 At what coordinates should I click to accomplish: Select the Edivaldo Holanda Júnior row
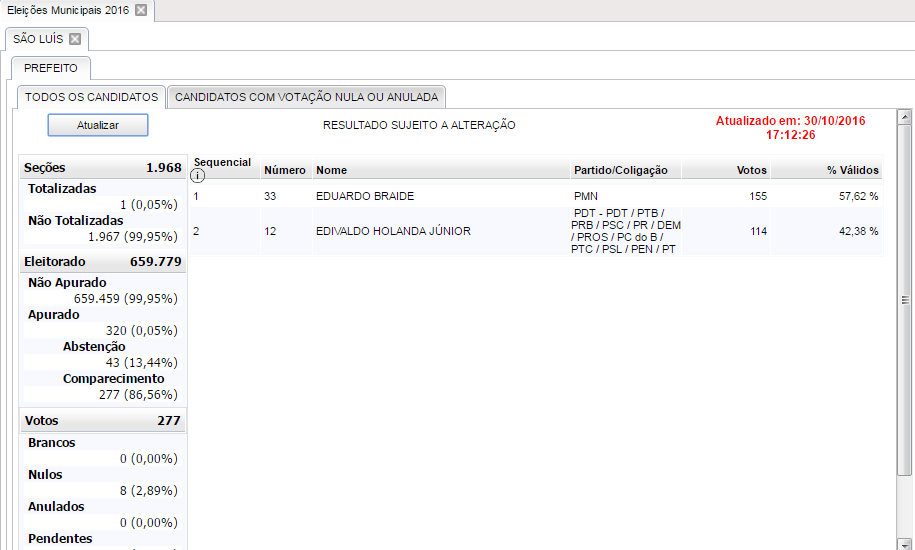[x=392, y=231]
